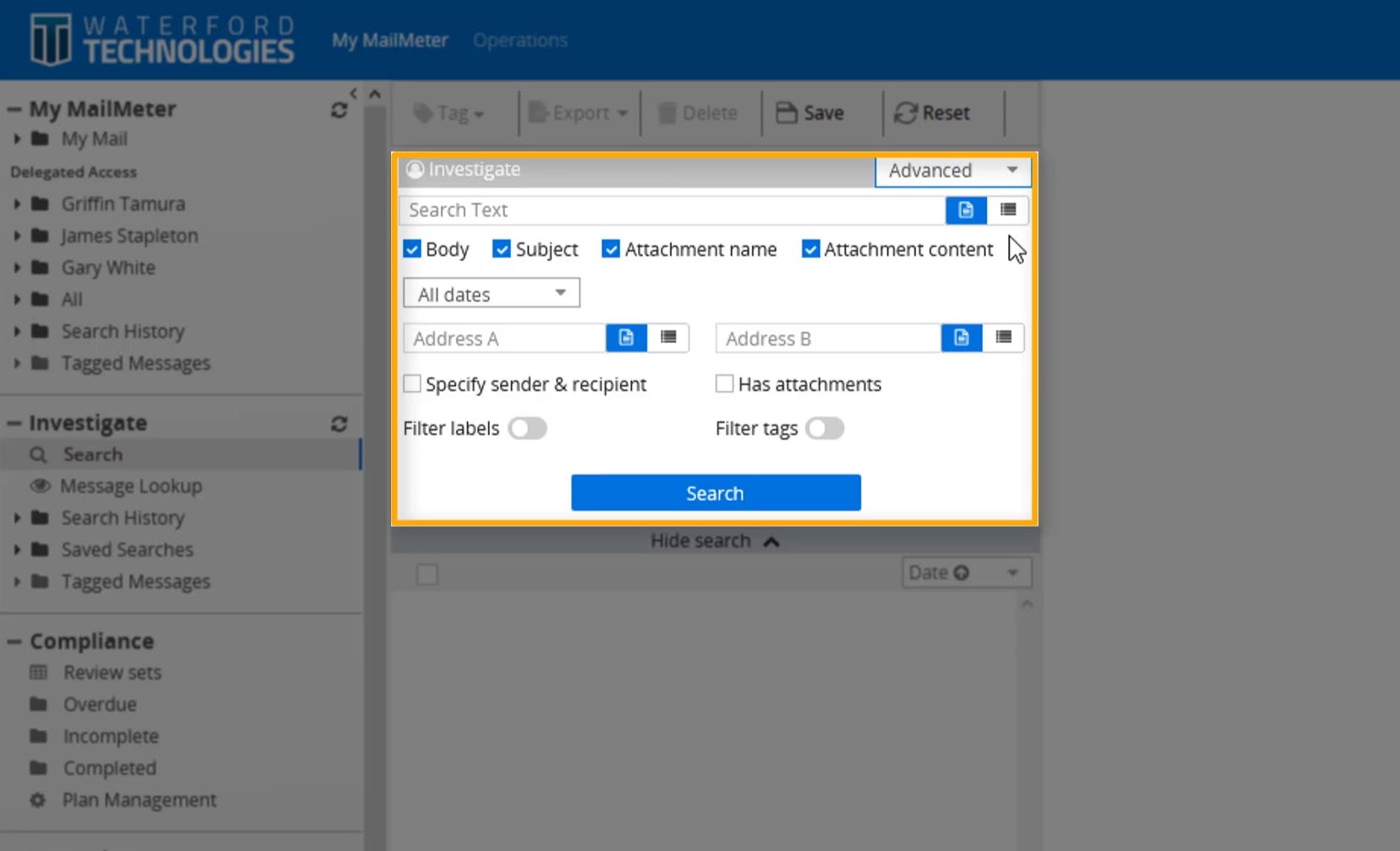Click the My Mail folder icon
This screenshot has width=1400, height=851.
[x=40, y=139]
